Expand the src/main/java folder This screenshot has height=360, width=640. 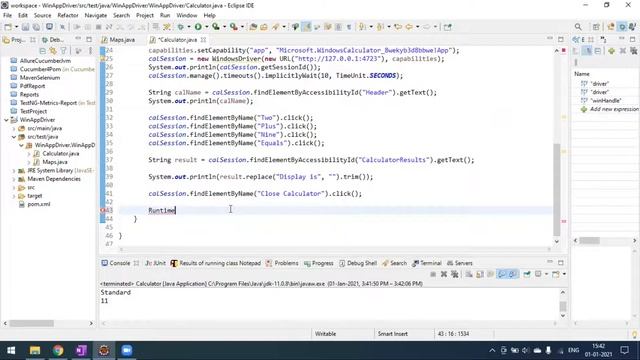point(14,129)
